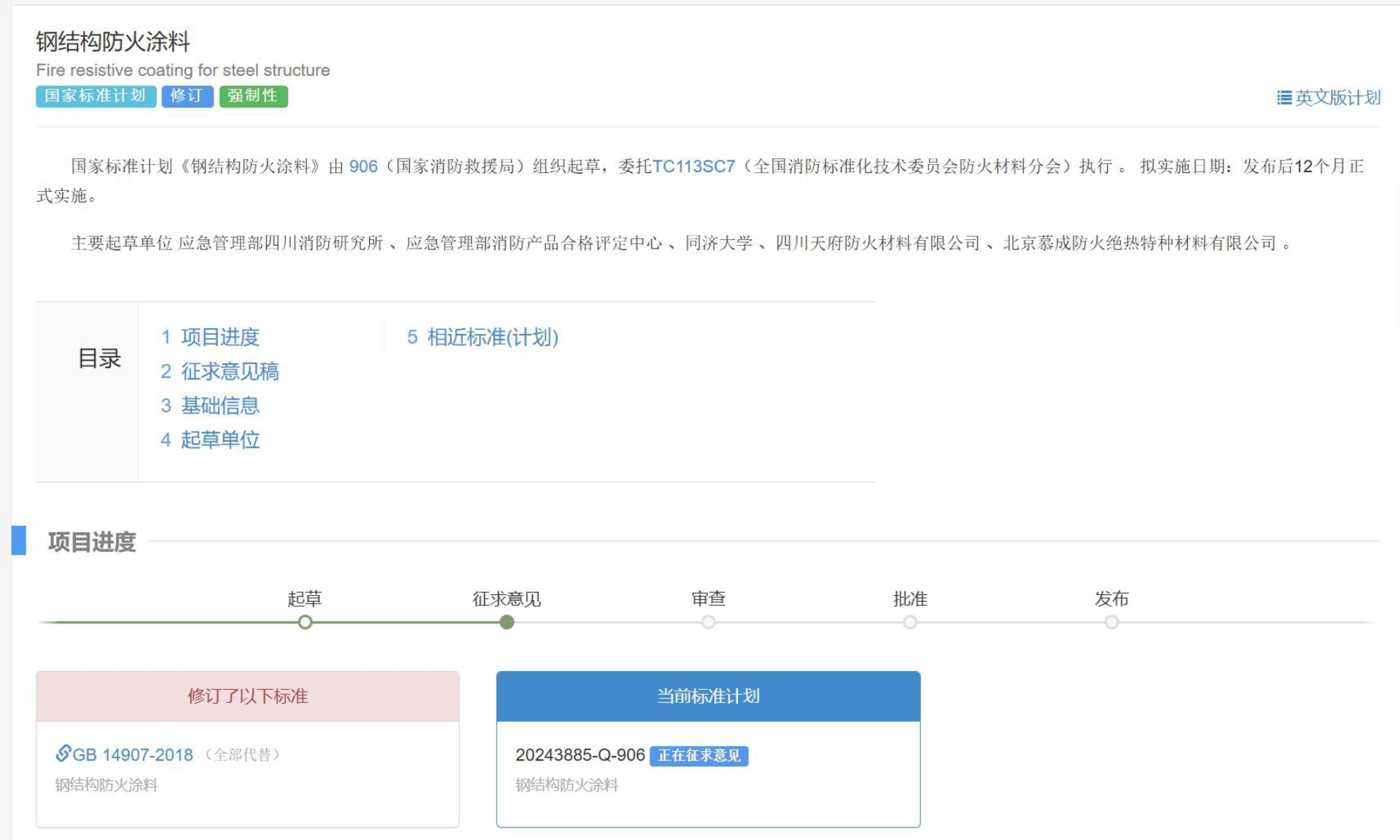Click the green 强制性 tag badge
The image size is (1400, 840).
pyautogui.click(x=253, y=96)
